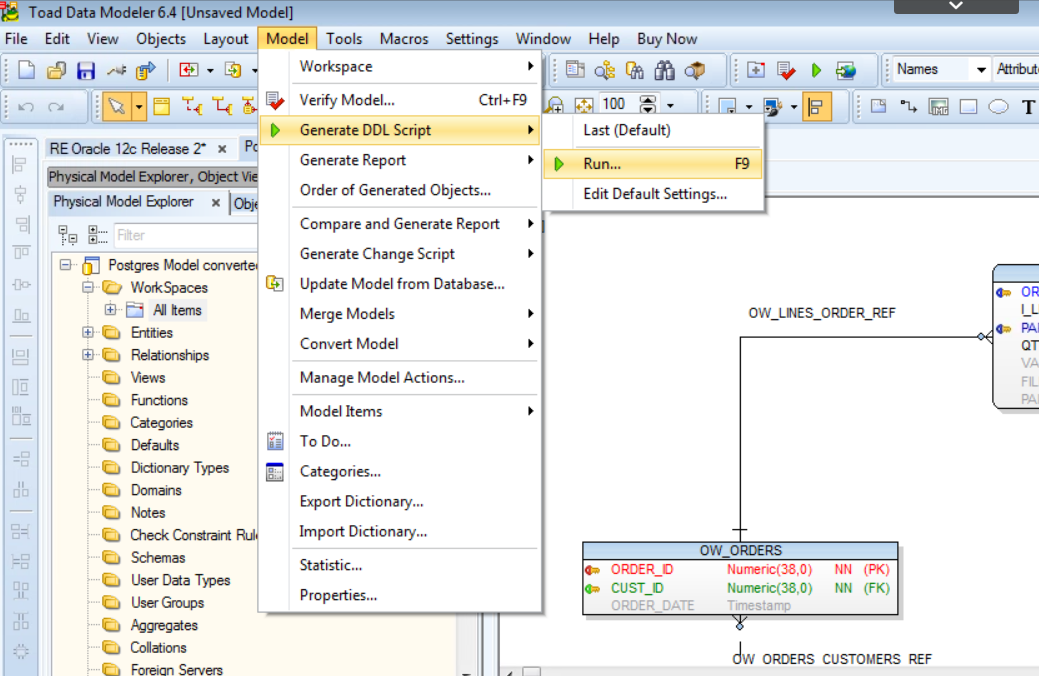Screen dimensions: 1039x676
Task: Switch to RE Oracle 12c Release 2 tab
Action: 127,148
